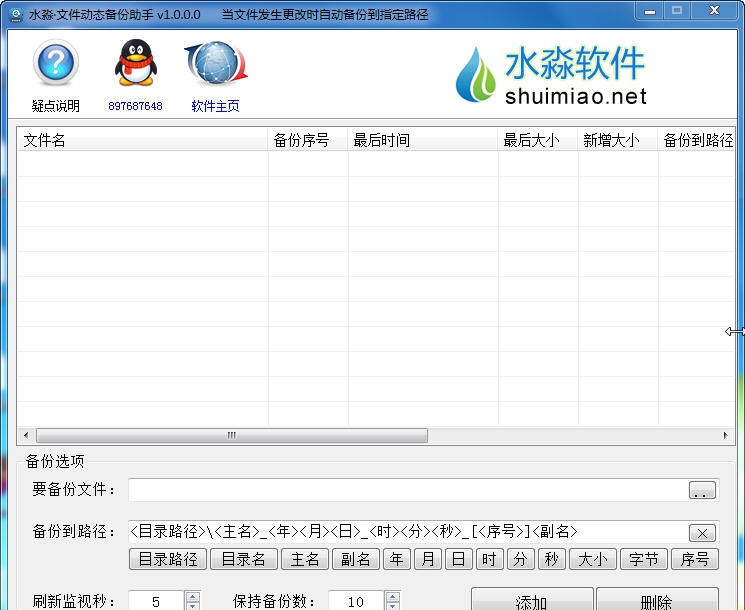
Task: Click the app icon in title bar
Action: click(x=16, y=14)
